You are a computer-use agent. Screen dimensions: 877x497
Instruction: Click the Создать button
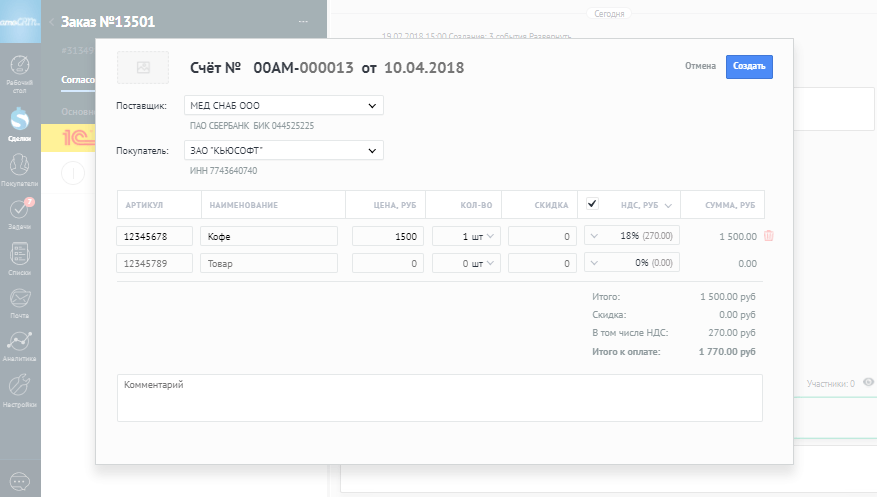(749, 67)
